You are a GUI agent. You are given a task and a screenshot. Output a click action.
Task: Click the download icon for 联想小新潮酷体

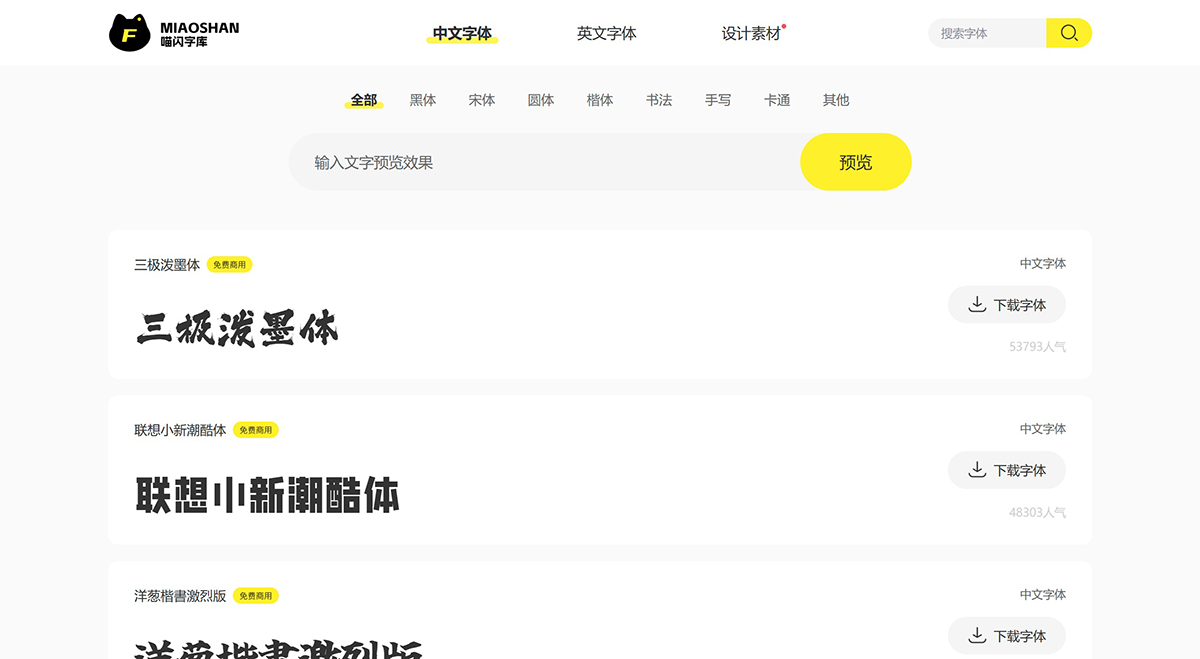coord(977,470)
